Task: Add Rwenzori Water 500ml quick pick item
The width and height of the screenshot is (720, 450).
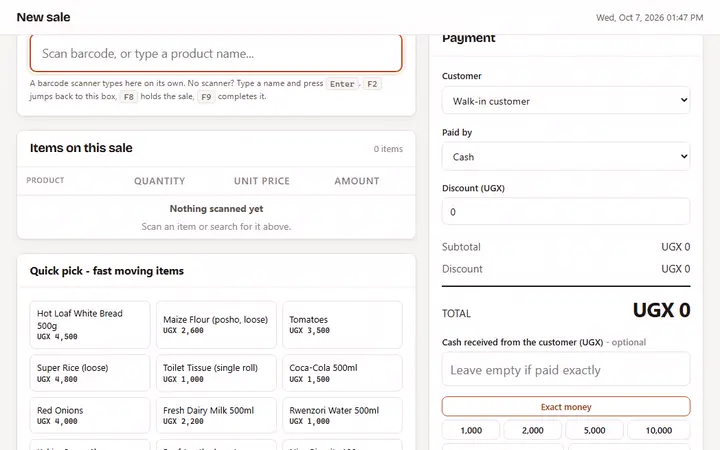Action: point(342,415)
